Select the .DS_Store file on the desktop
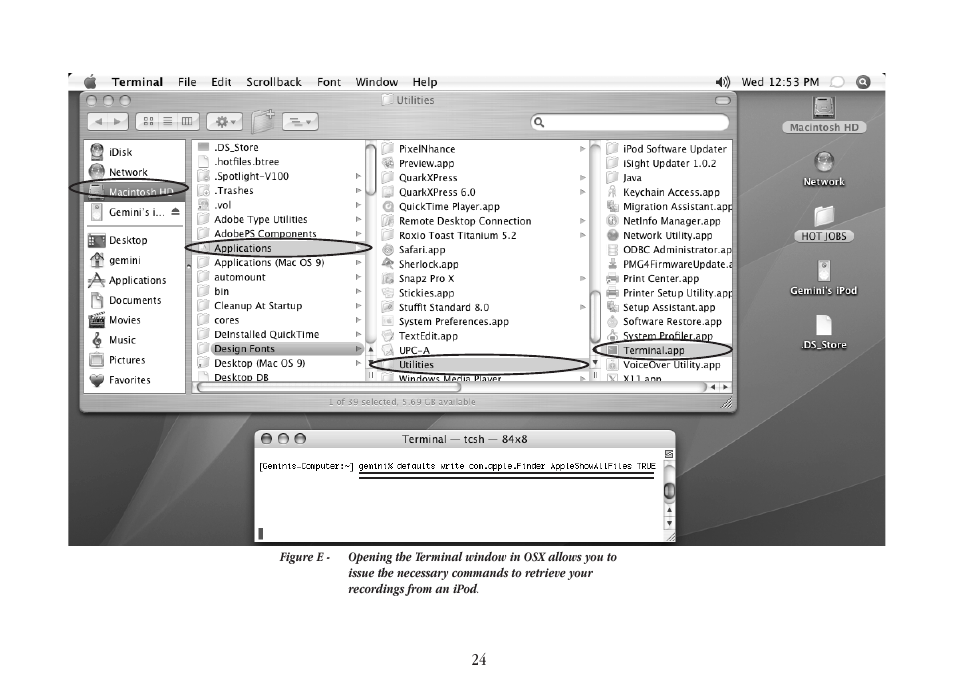 click(824, 332)
